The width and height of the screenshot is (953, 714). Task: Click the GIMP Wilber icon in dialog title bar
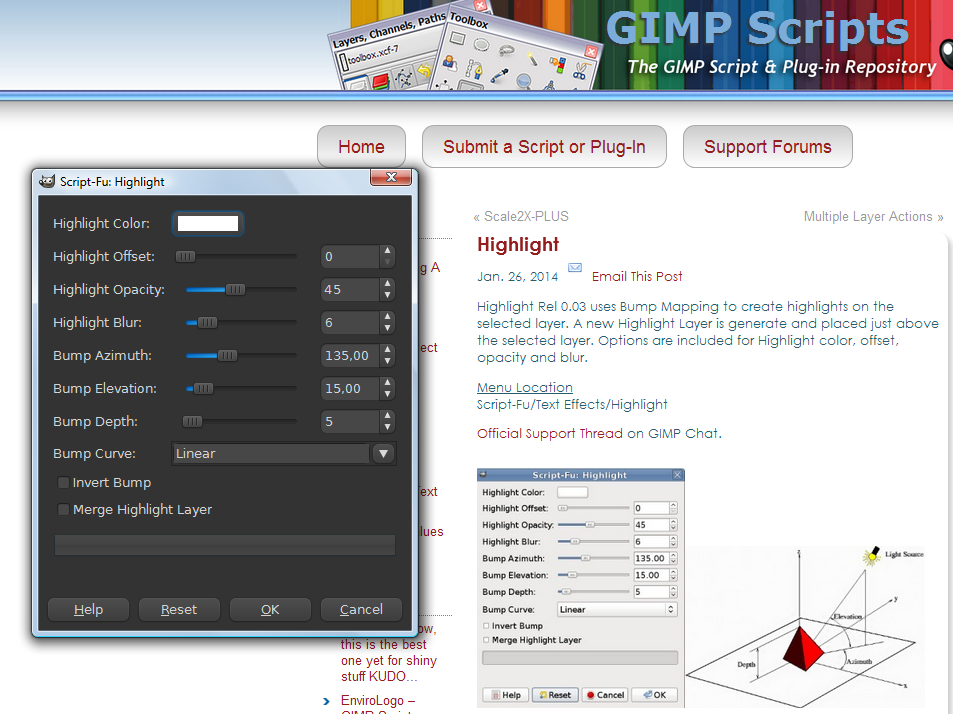[47, 181]
